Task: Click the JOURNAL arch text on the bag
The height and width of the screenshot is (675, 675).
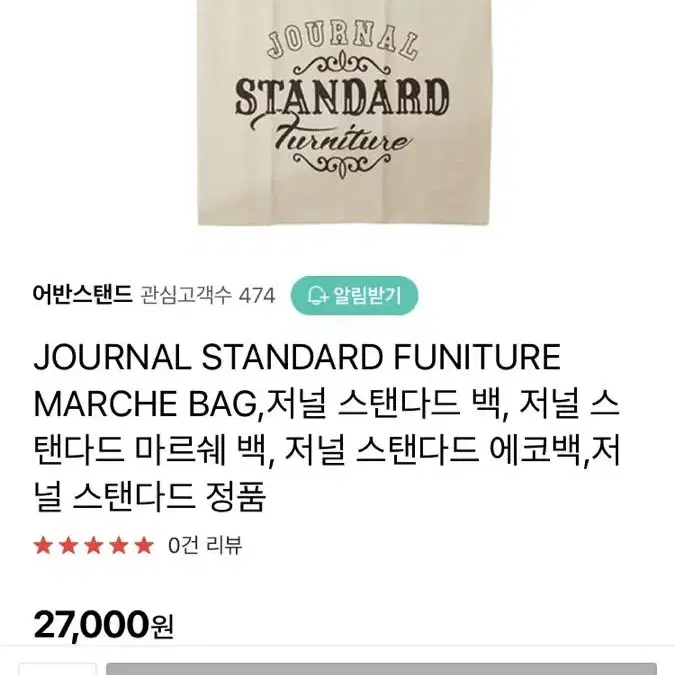Action: (342, 43)
